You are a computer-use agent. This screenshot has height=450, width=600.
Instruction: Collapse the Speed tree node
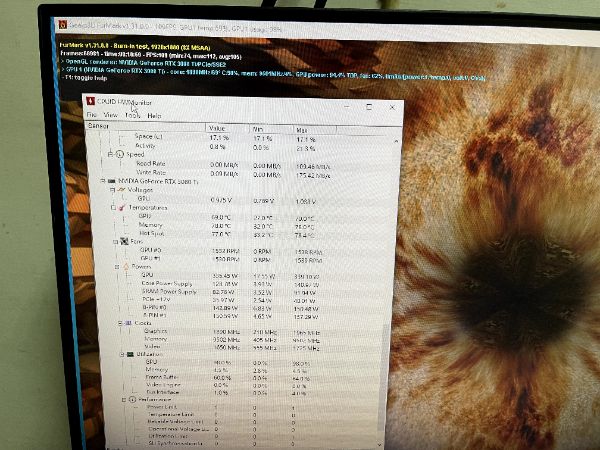tap(110, 154)
